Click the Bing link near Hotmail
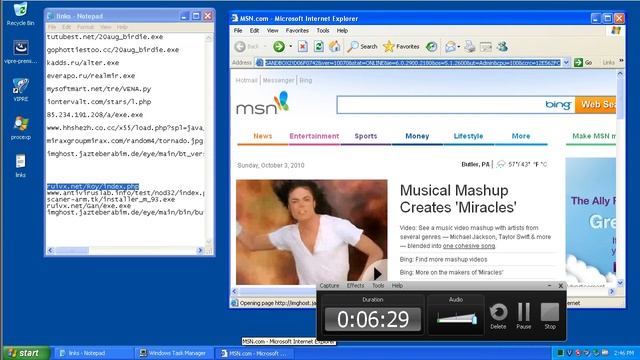Image resolution: width=640 pixels, height=360 pixels. pos(306,80)
